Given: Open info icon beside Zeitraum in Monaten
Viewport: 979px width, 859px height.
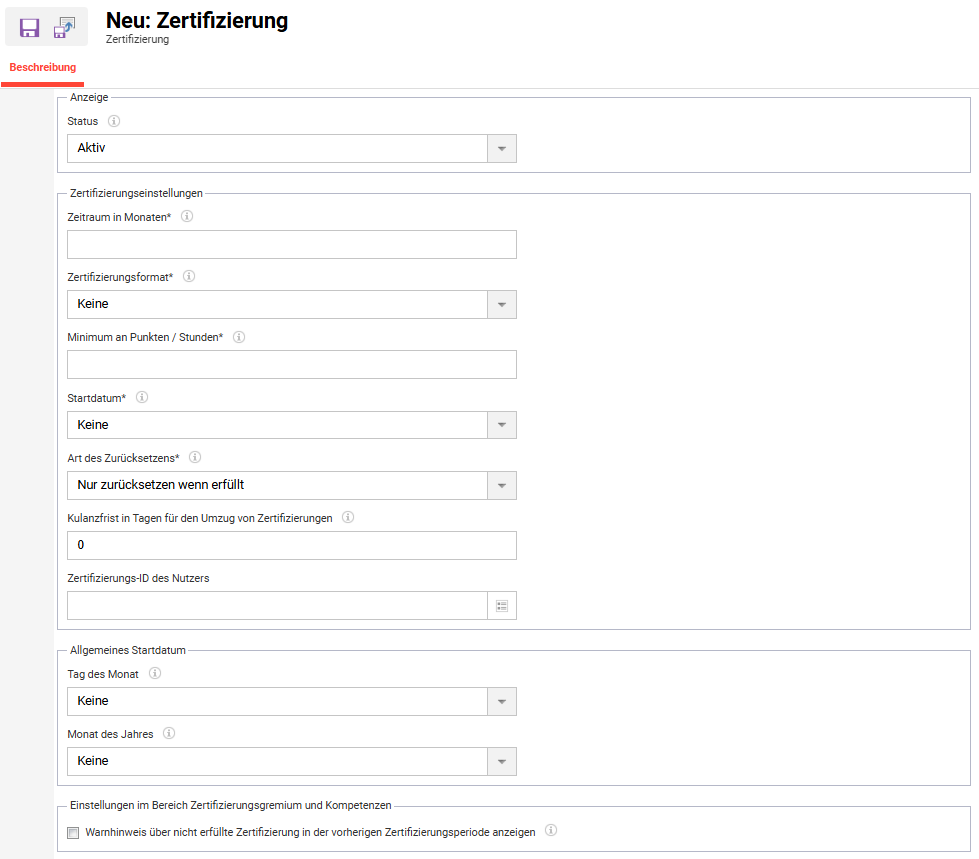Looking at the screenshot, I should (x=187, y=216).
